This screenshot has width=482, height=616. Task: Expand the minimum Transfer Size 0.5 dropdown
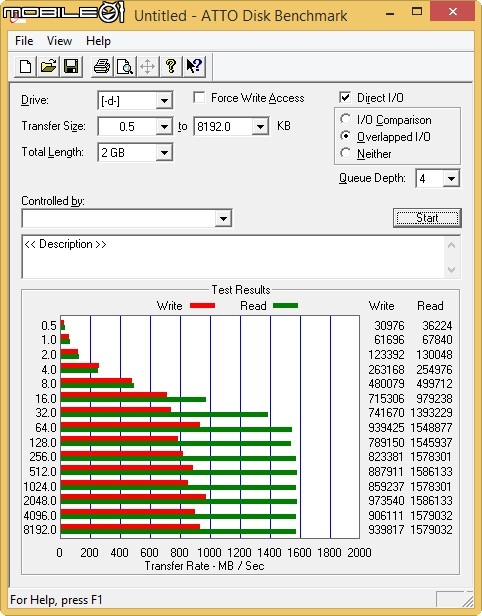click(x=164, y=126)
